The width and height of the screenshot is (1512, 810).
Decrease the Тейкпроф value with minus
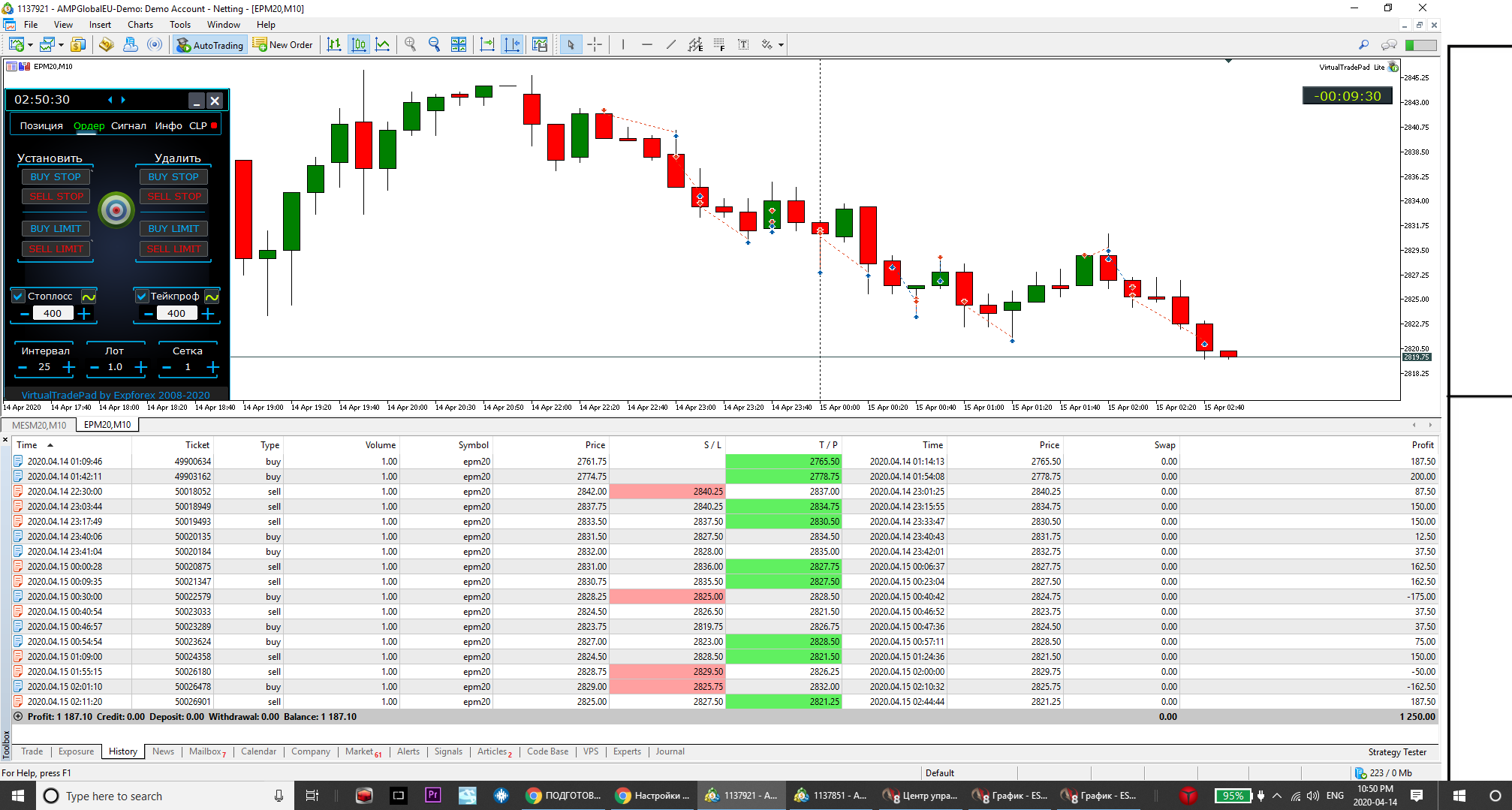coord(149,314)
